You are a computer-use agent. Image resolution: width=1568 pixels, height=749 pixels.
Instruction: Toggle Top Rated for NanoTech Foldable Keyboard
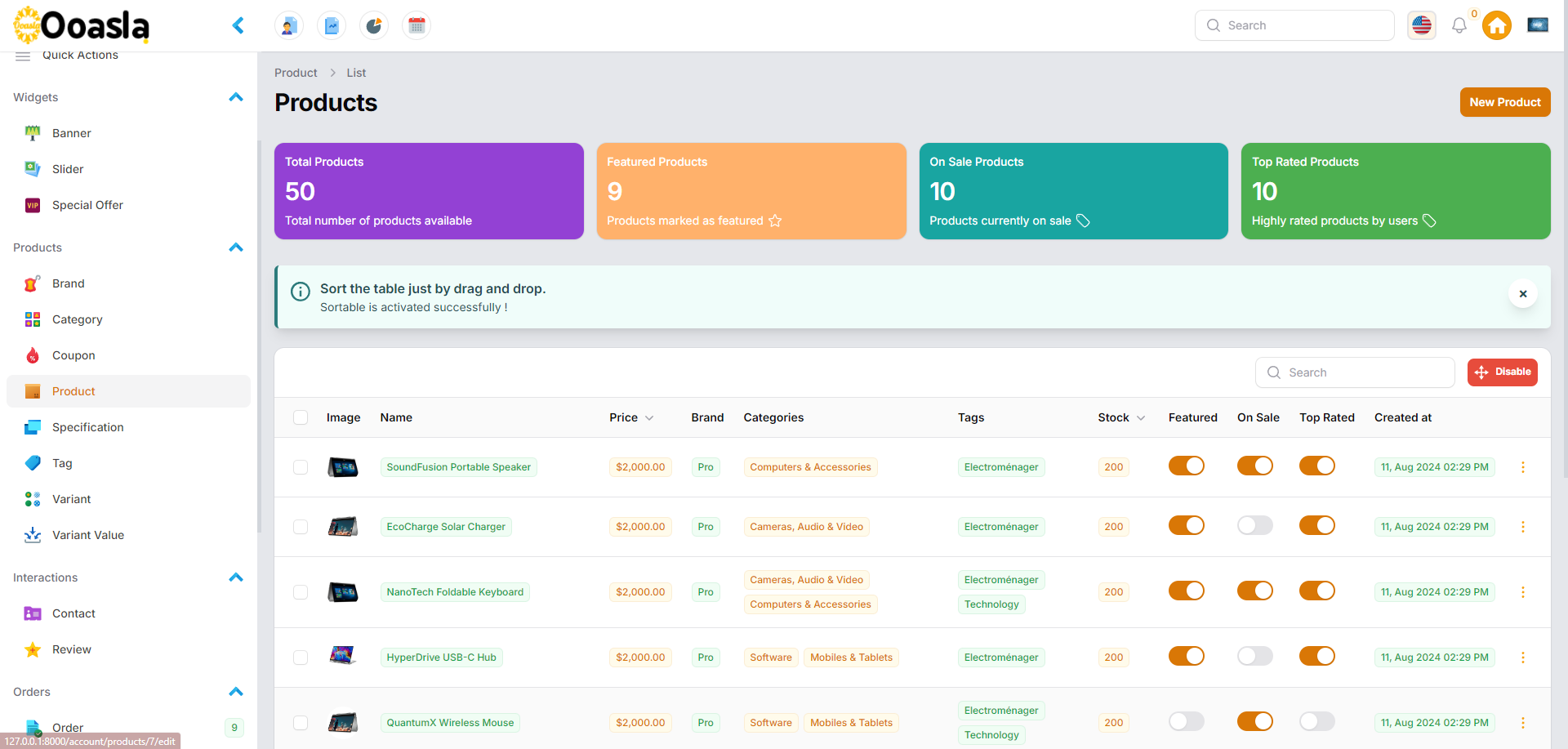pos(1317,591)
